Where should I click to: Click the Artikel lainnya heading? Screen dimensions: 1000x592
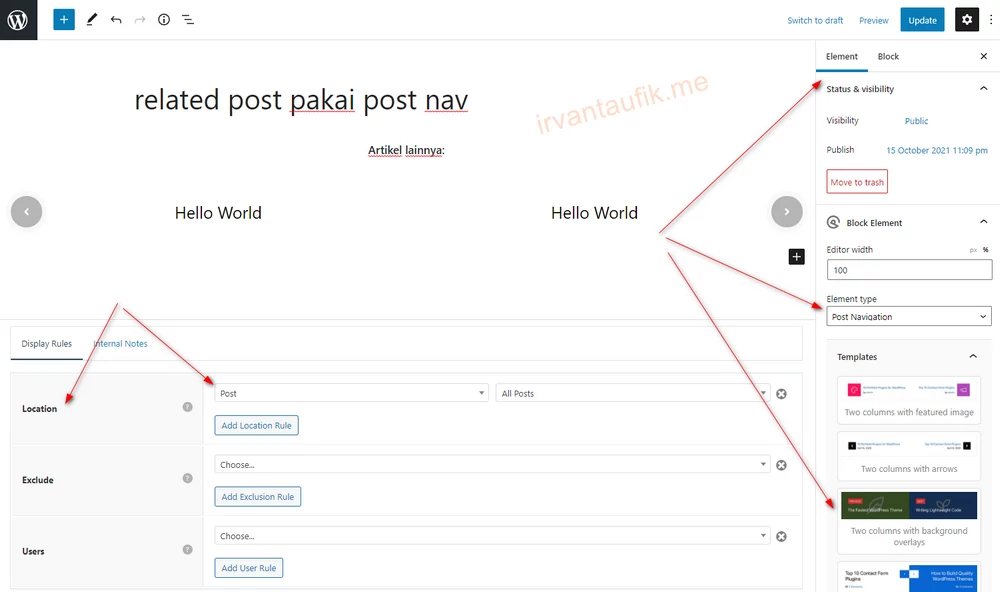click(x=406, y=151)
